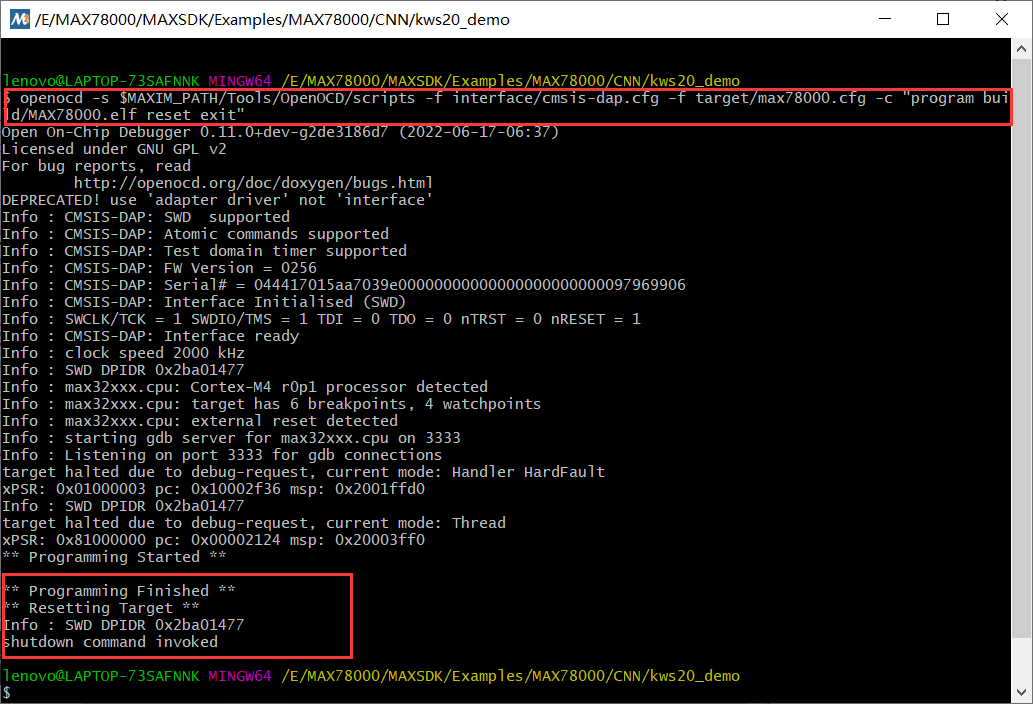This screenshot has width=1033, height=704.
Task: Click the scrollbar up arrow
Action: click(1021, 49)
